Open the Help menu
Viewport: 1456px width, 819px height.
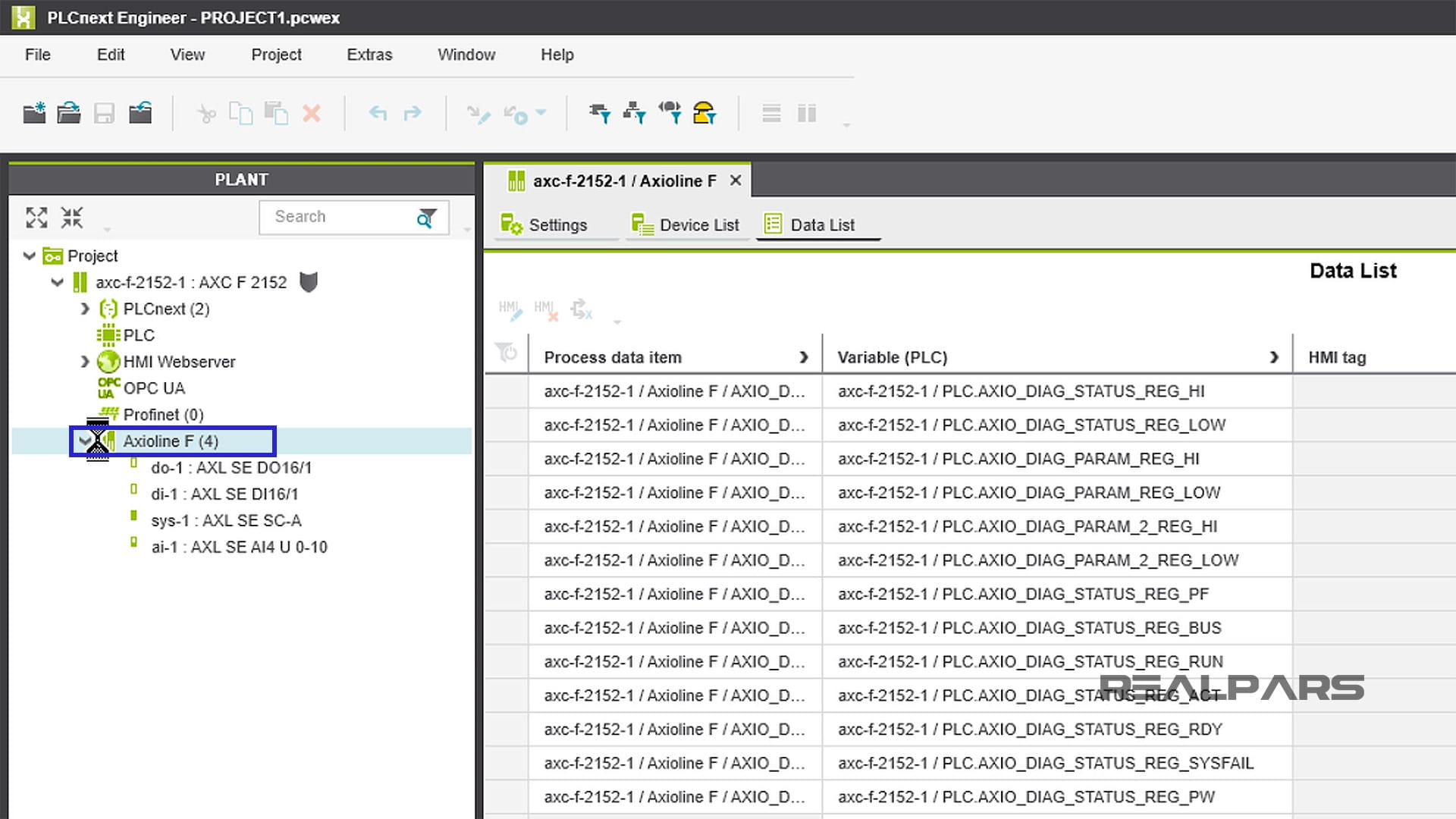tap(557, 55)
